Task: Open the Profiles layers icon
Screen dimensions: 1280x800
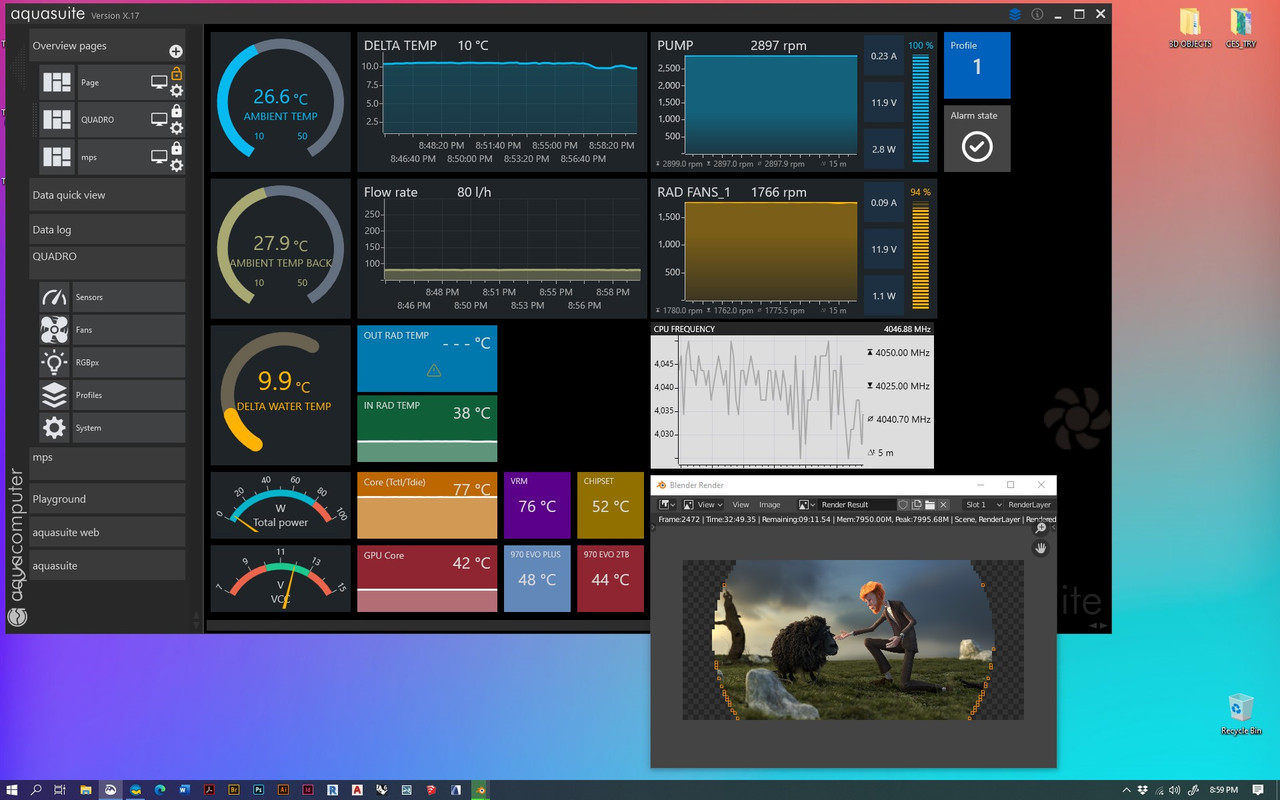Action: tap(54, 395)
